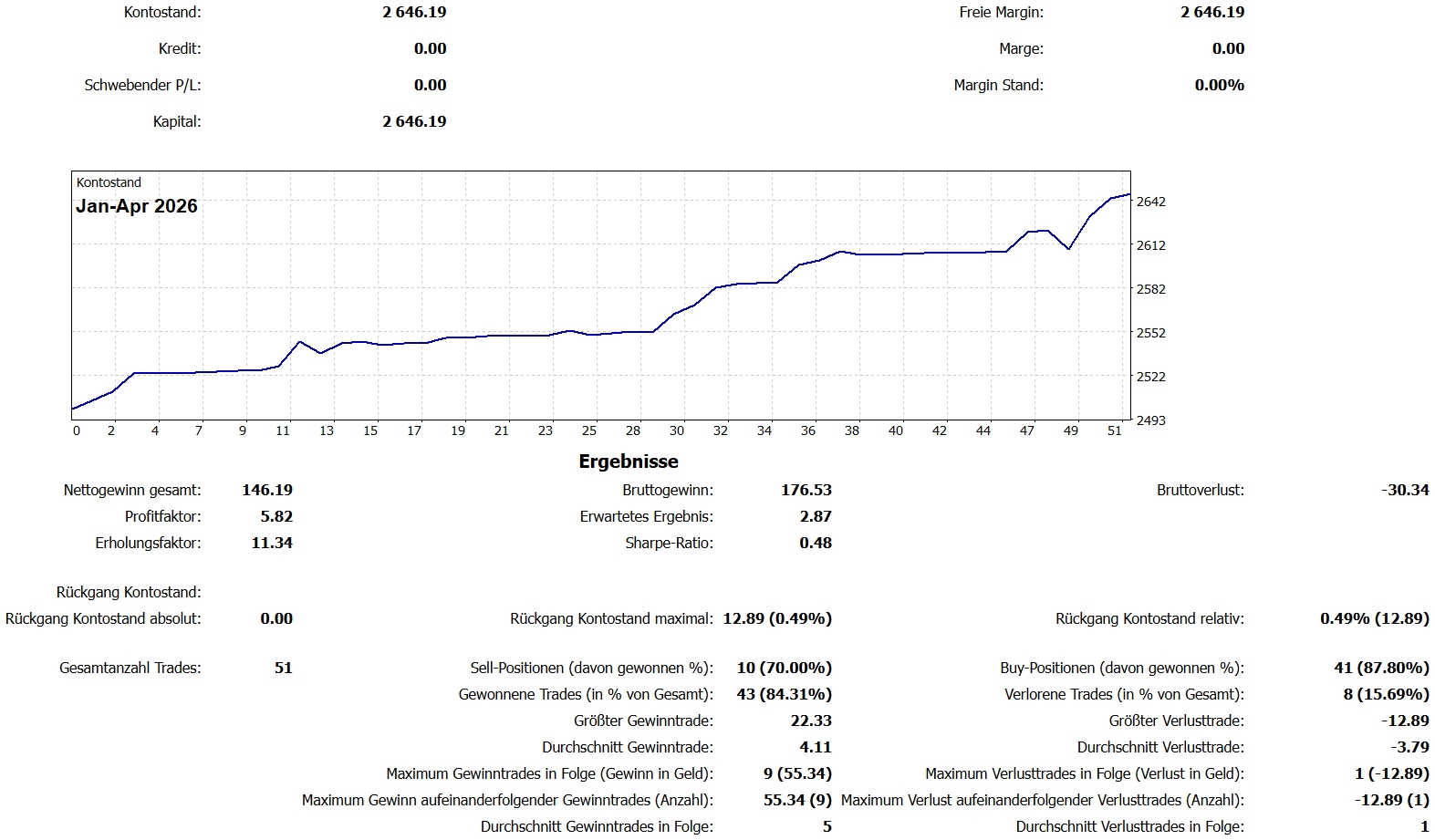
Task: Select the Größter Gewinntrade value 22.33
Action: coord(811,721)
